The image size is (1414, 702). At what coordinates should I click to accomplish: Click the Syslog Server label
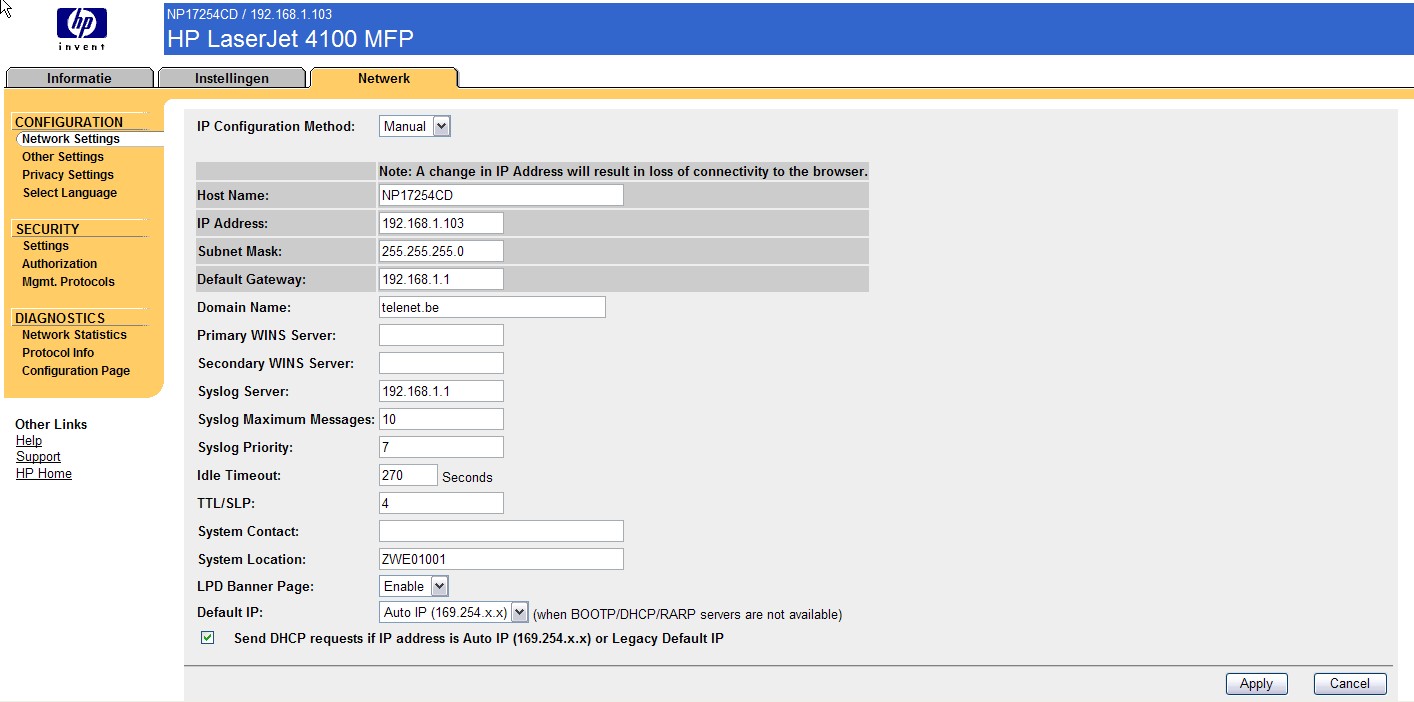tap(245, 391)
